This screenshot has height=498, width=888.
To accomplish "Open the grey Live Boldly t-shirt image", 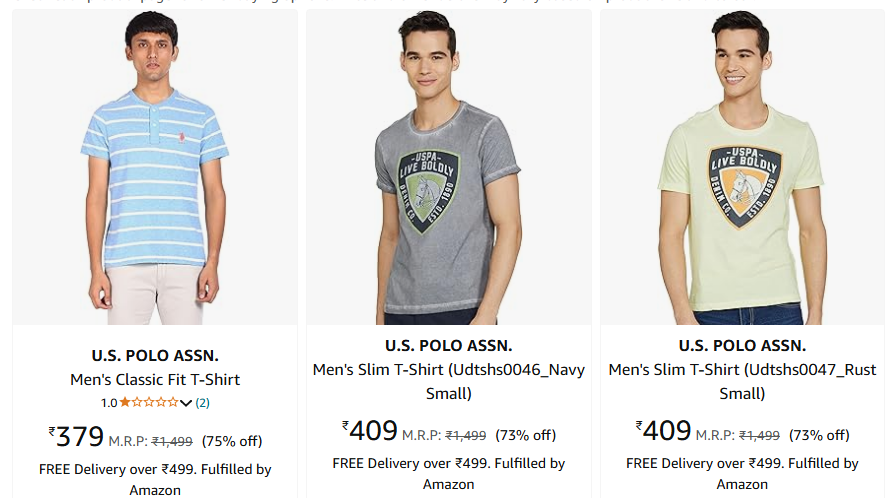I will [449, 167].
